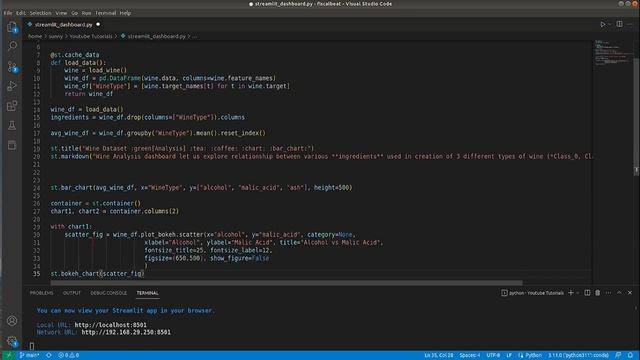Screen dimensions: 640x360
Task: Open the Testing flask view
Action: coord(12,125)
